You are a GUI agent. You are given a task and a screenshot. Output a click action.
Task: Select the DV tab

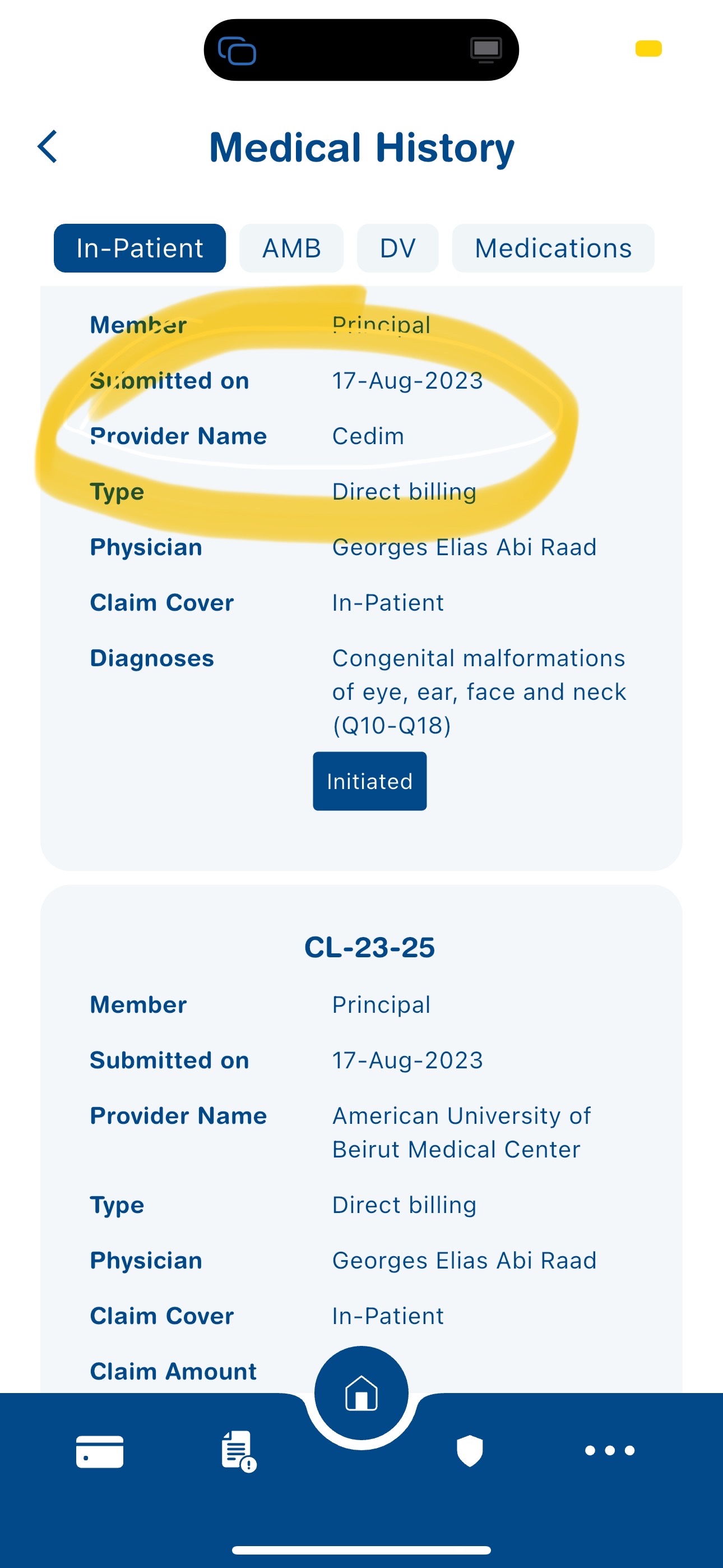(397, 248)
